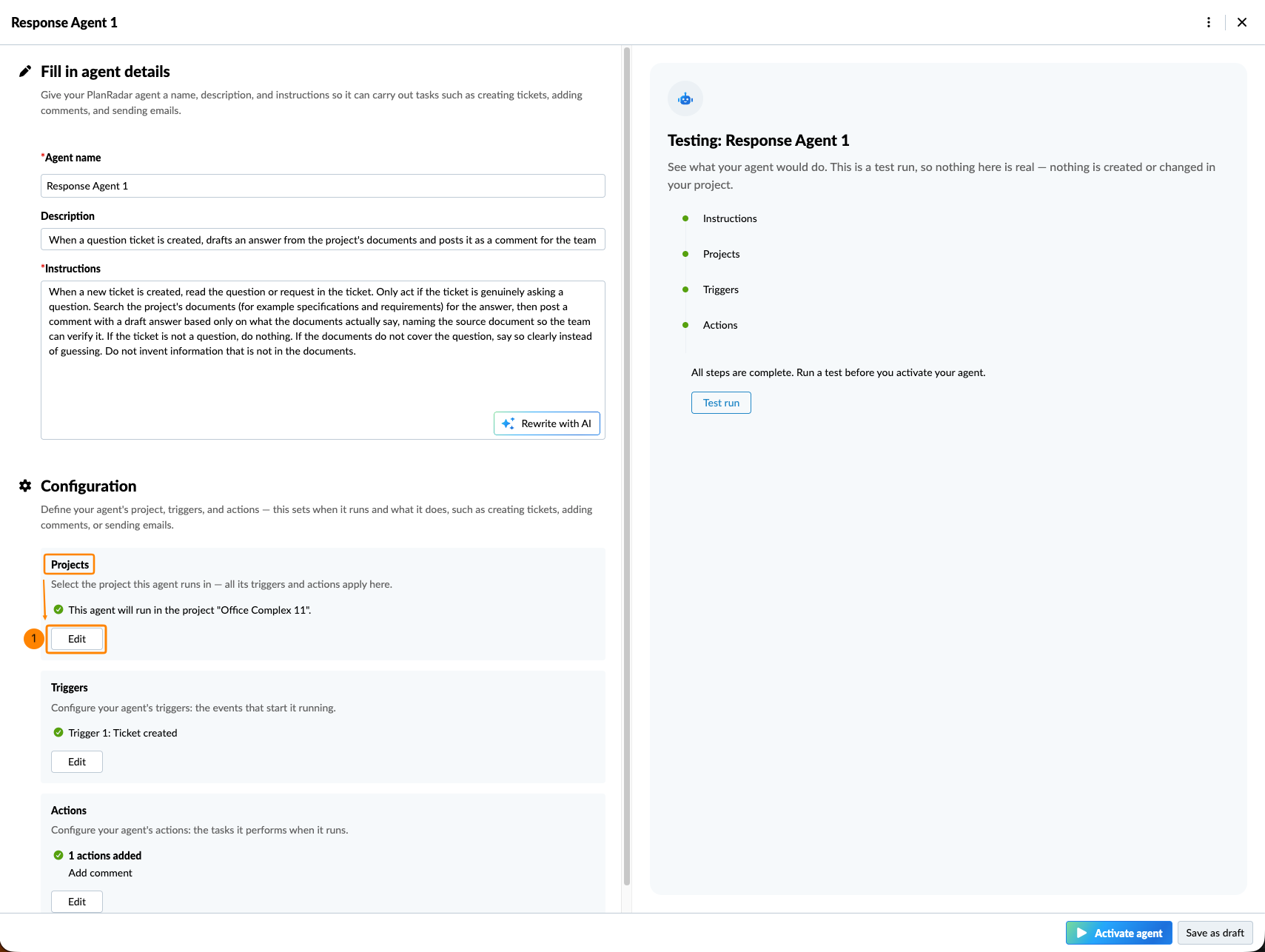Viewport: 1265px width, 952px height.
Task: Edit the Actions configuration
Action: click(x=77, y=902)
